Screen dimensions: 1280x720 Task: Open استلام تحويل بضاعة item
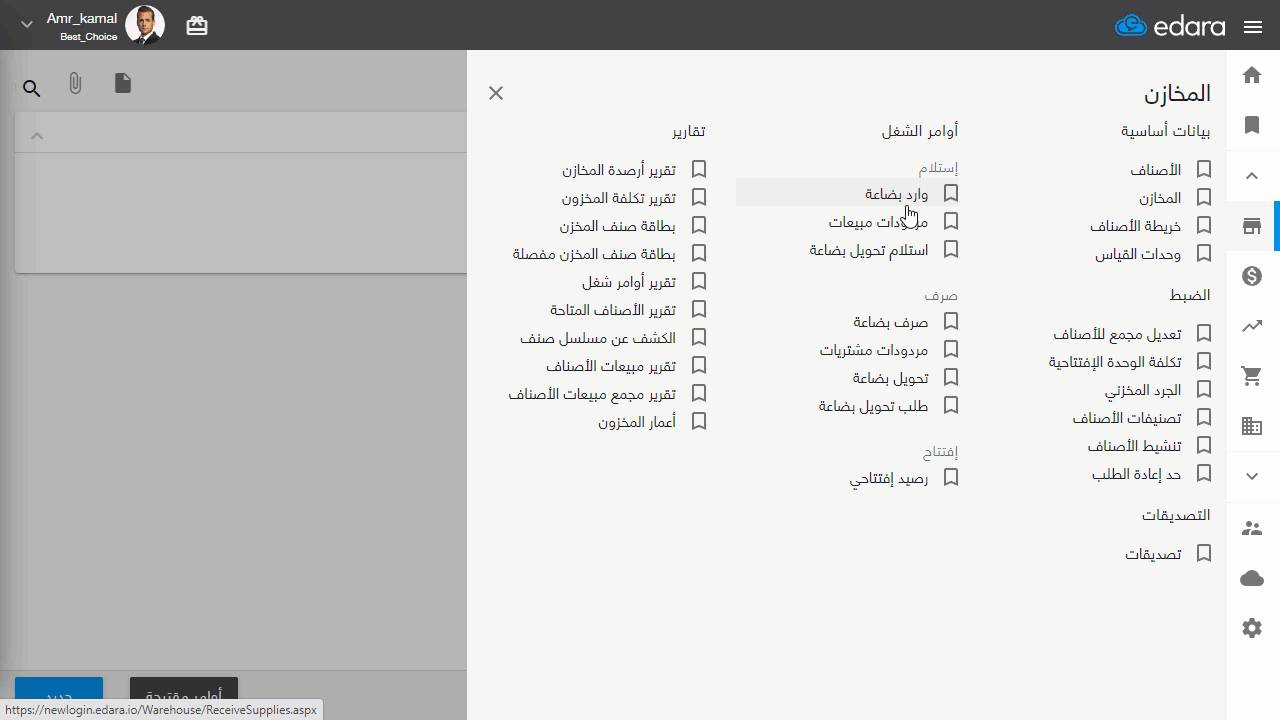(869, 250)
